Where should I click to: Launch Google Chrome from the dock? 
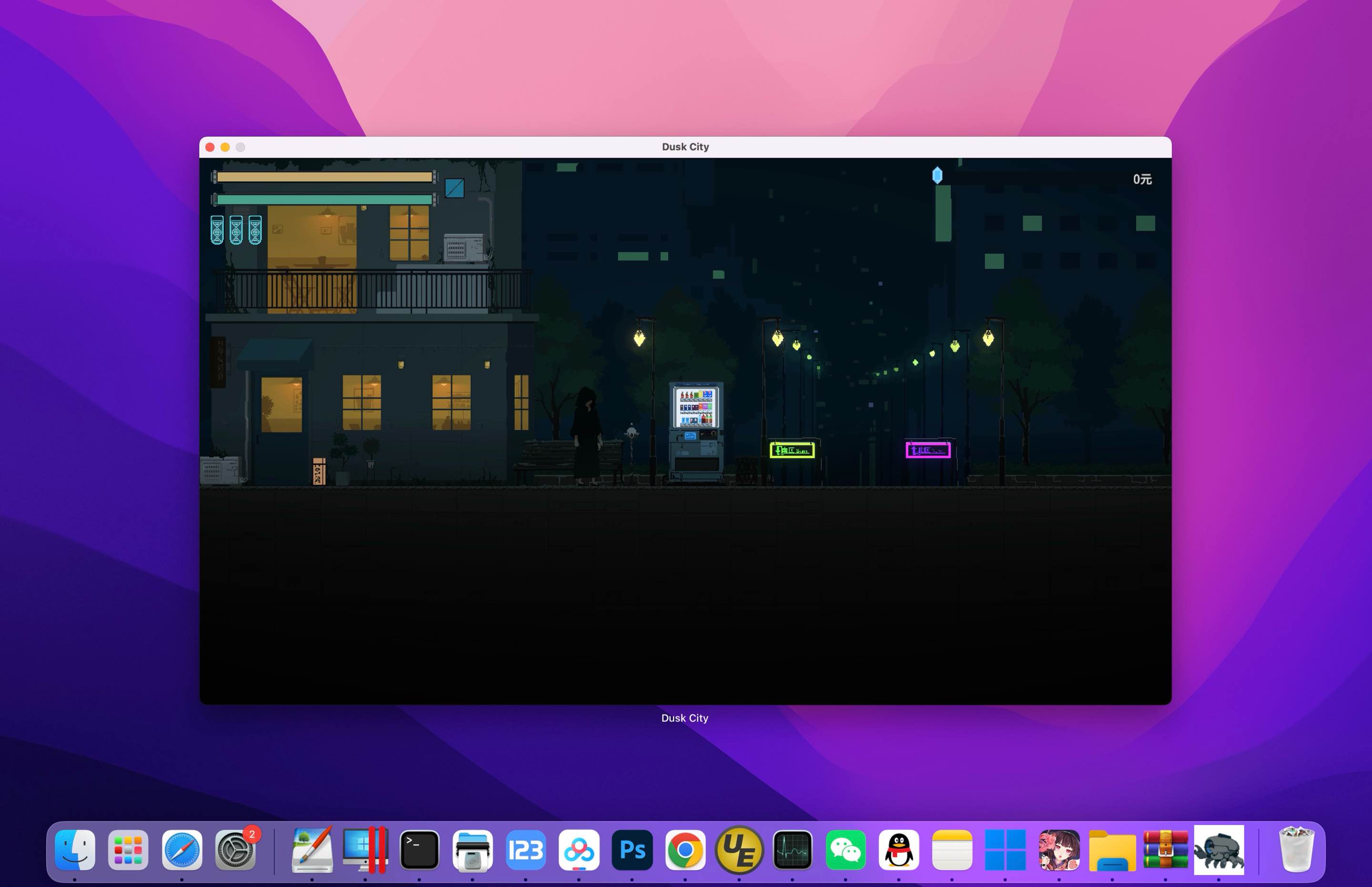685,850
